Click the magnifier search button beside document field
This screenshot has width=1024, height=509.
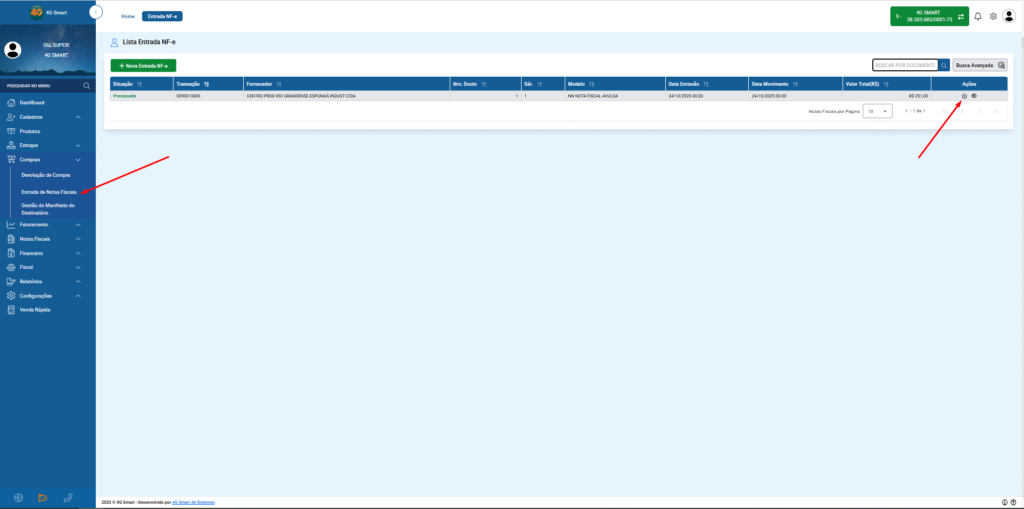pos(944,65)
